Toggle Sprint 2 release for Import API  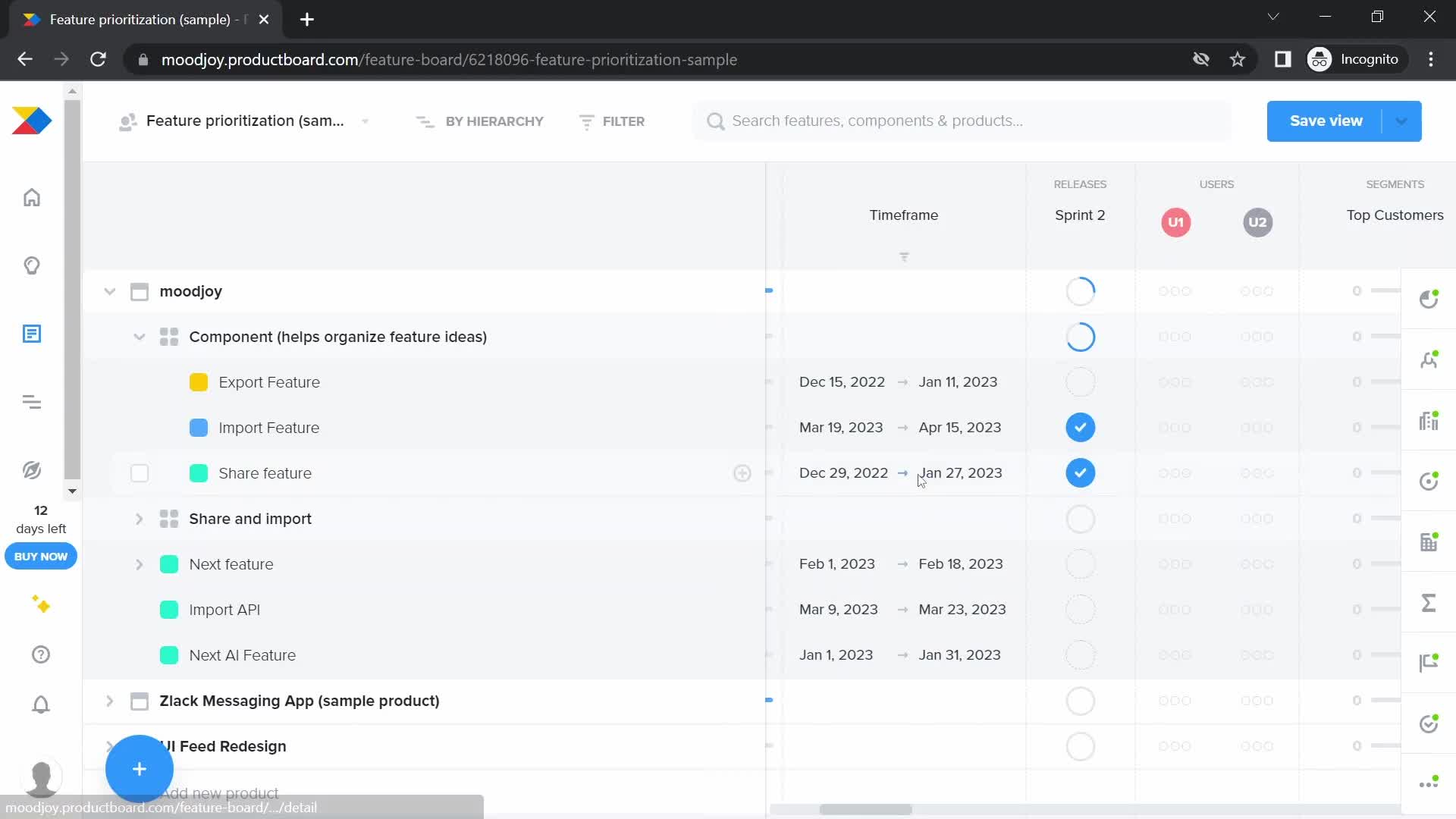[1080, 610]
